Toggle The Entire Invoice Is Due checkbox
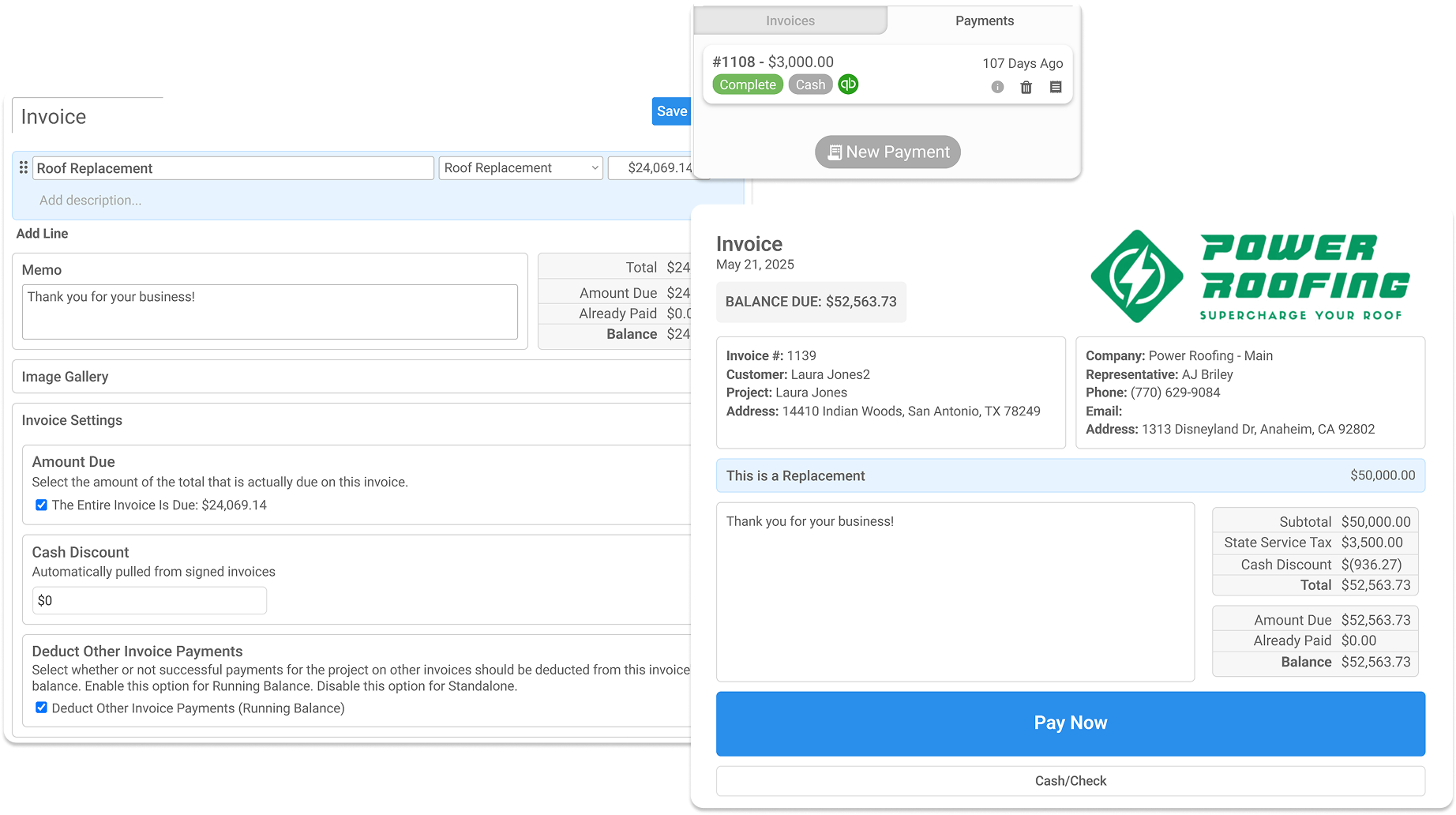 pos(41,505)
